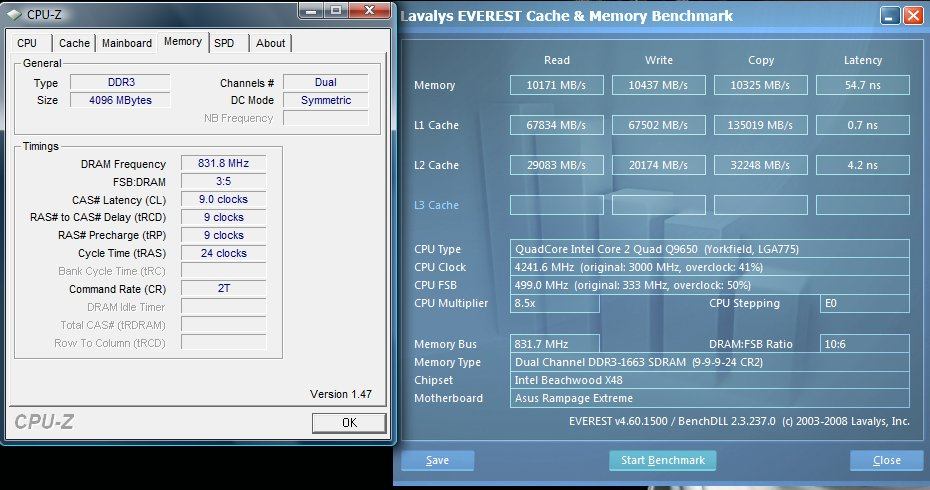This screenshot has height=490, width=930.
Task: Click the DDR3 type field
Action: click(120, 82)
